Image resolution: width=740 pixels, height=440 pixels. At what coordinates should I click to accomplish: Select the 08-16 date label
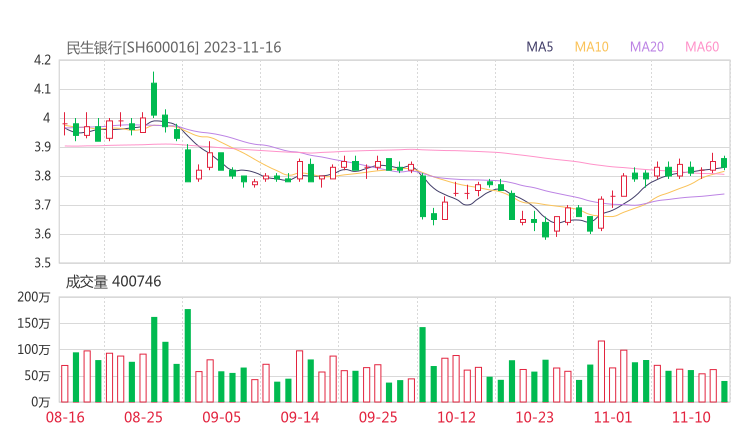coord(65,417)
